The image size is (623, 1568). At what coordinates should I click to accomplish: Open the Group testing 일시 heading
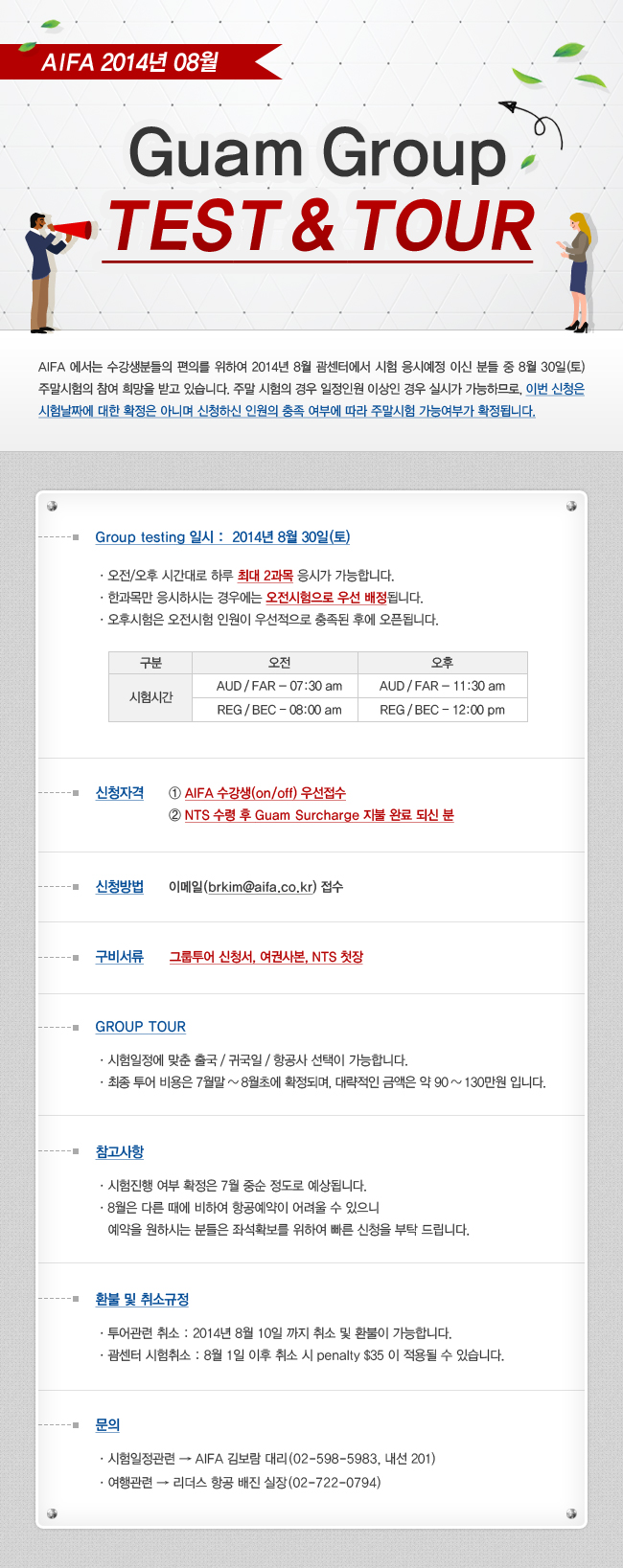pos(222,537)
